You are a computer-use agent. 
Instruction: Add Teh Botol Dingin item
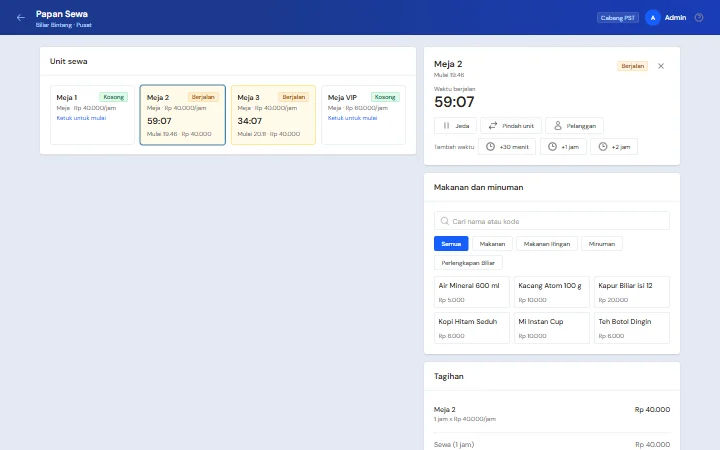[x=631, y=328]
